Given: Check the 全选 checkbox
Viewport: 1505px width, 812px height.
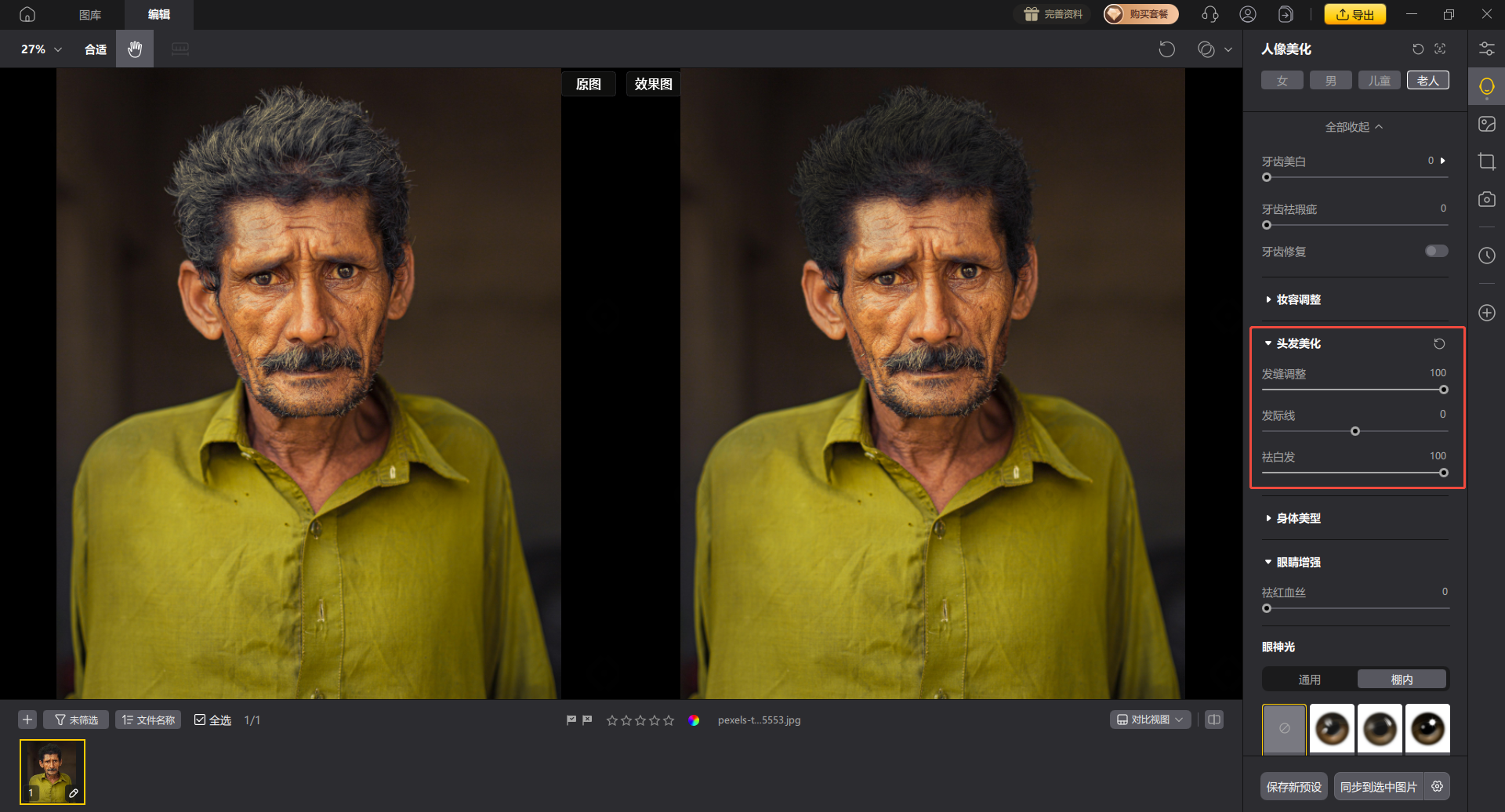Looking at the screenshot, I should [200, 720].
